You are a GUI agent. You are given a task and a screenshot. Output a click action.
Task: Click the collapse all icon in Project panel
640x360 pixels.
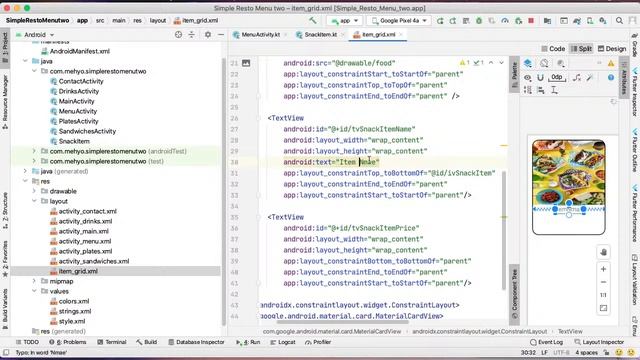(191, 35)
